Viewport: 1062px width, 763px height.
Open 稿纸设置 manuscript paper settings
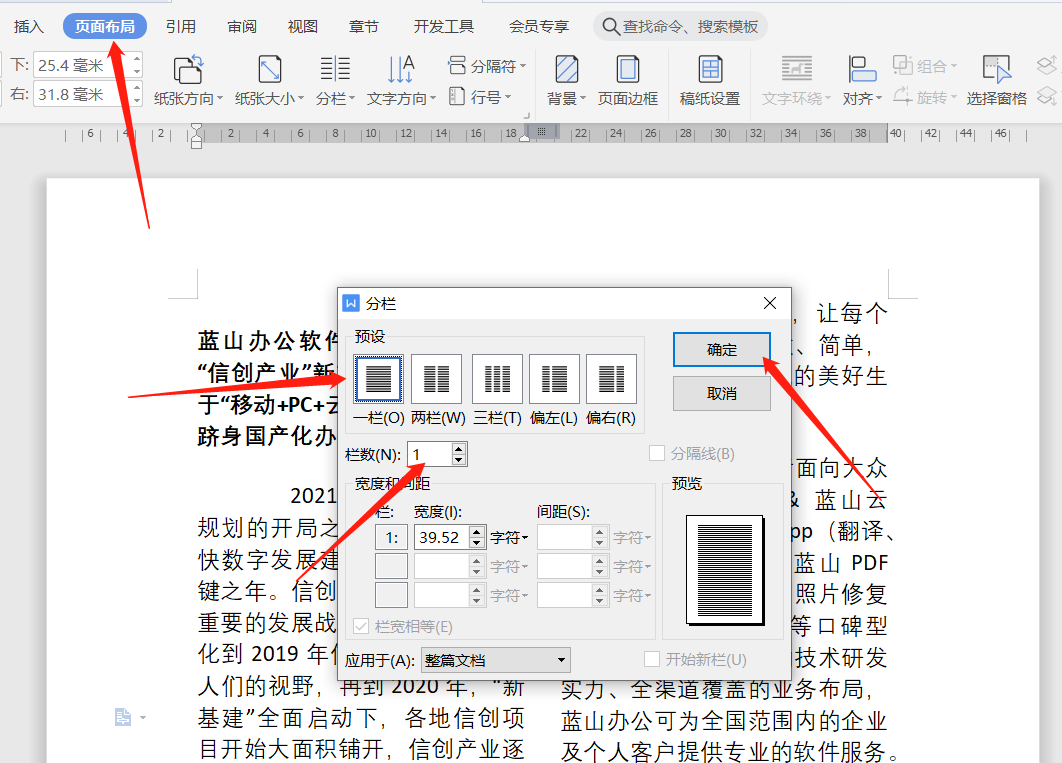pyautogui.click(x=710, y=81)
